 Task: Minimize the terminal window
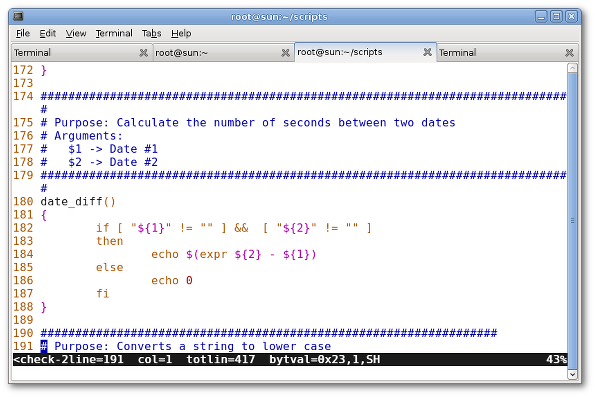pos(541,17)
